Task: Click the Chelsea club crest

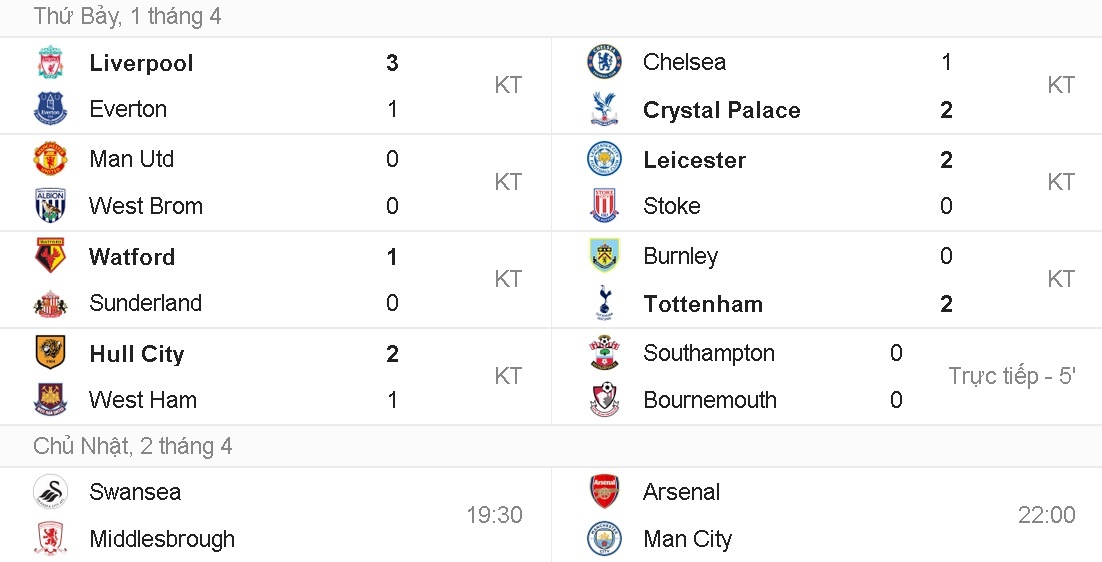Action: [x=604, y=62]
